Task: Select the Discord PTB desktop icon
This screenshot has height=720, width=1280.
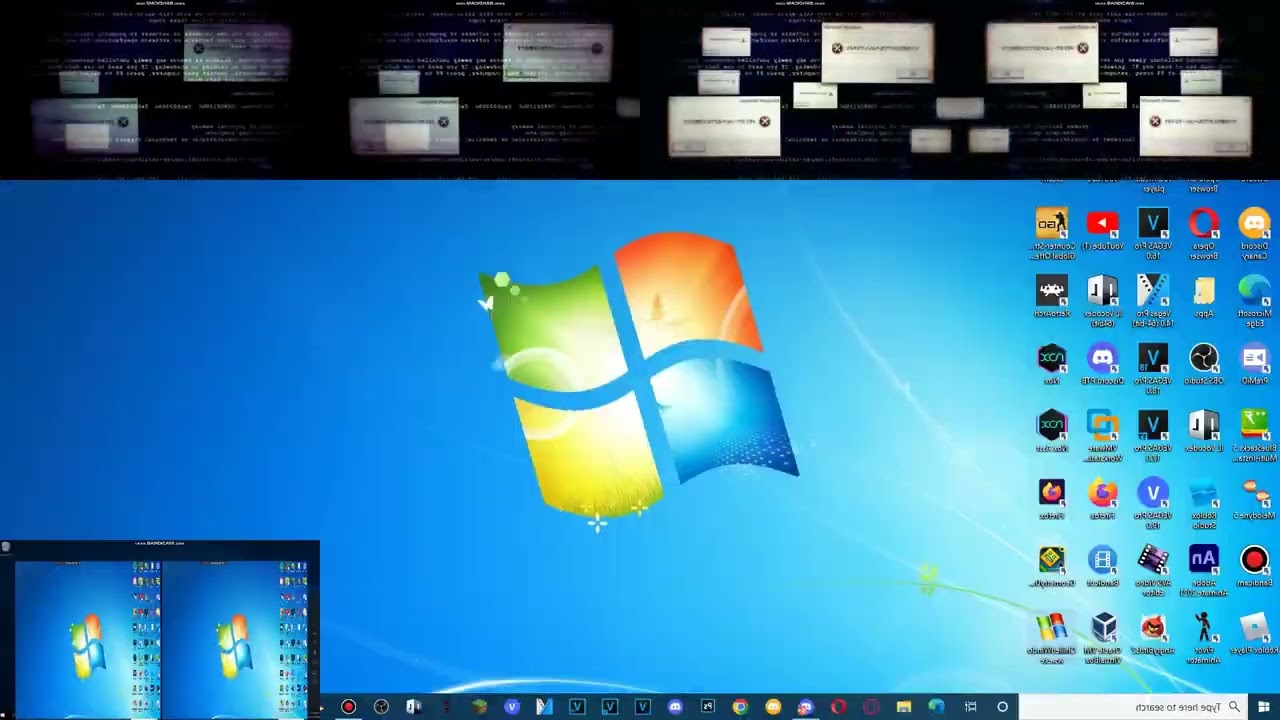Action: pyautogui.click(x=1102, y=364)
